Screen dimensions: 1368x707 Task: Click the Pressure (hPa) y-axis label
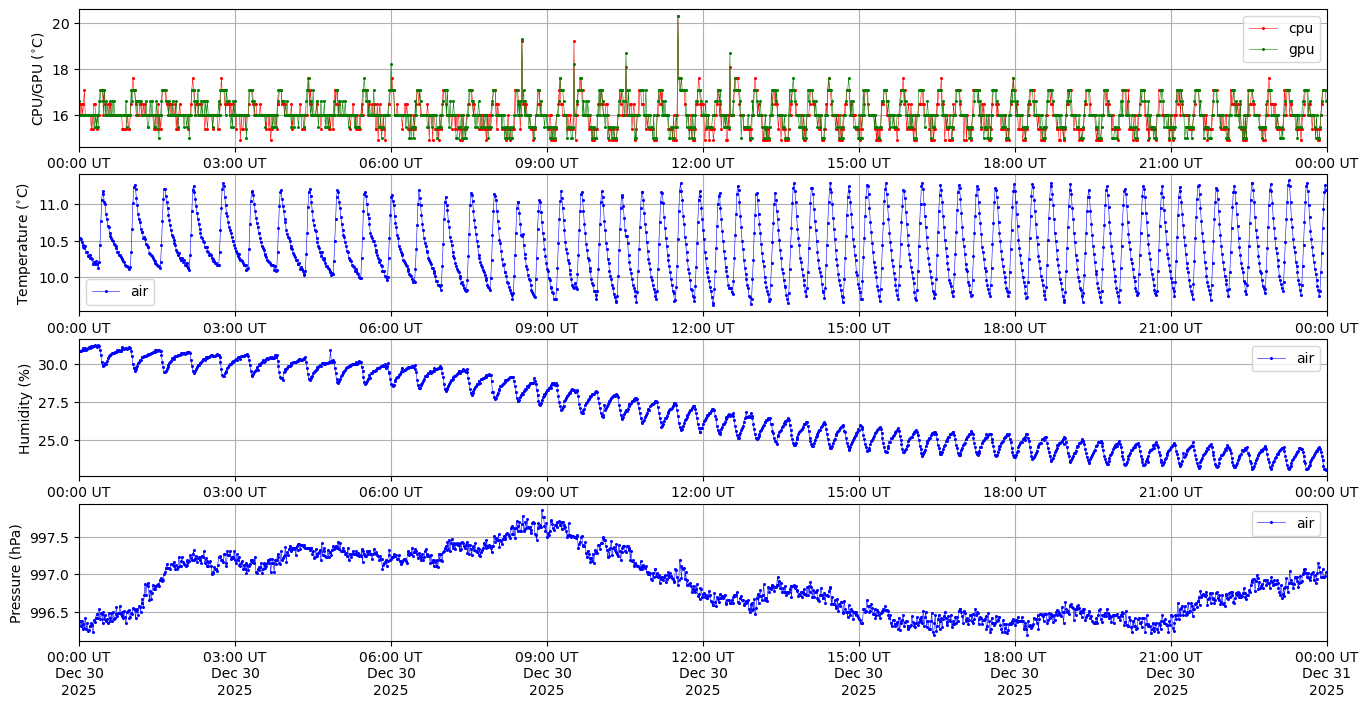16,573
